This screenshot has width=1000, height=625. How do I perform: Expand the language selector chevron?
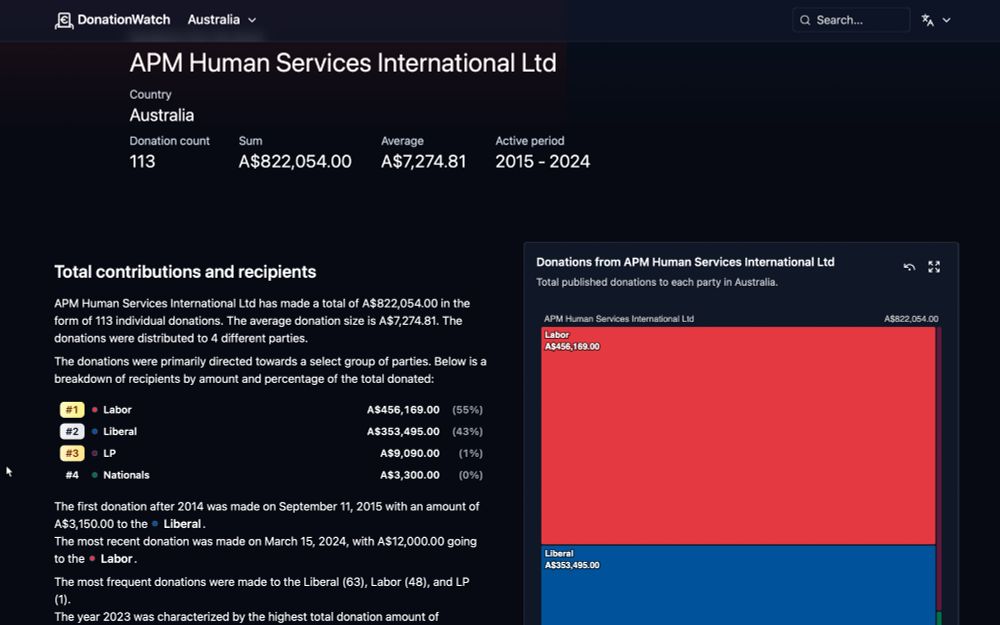(x=946, y=20)
